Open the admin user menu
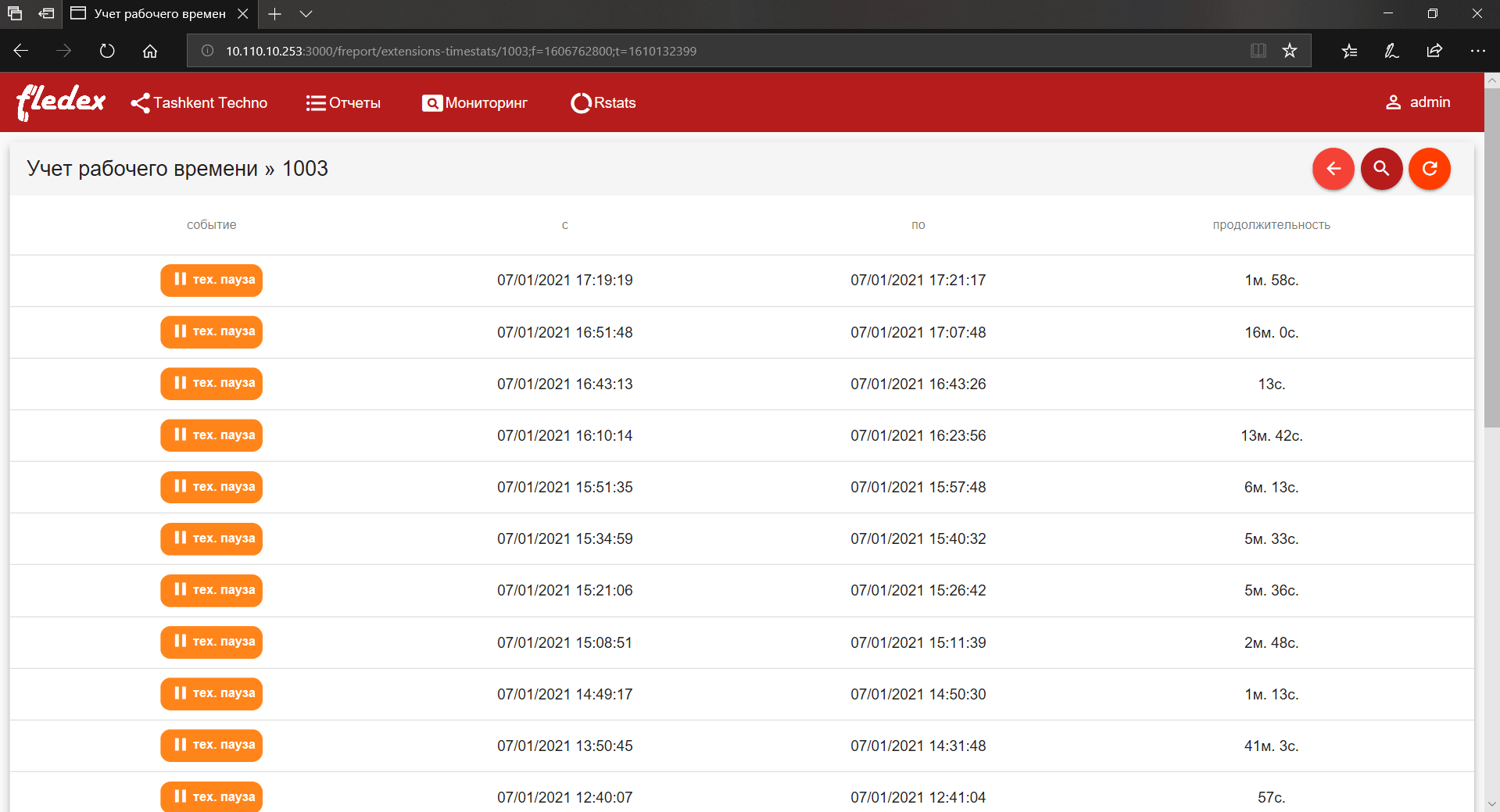 [x=1418, y=102]
